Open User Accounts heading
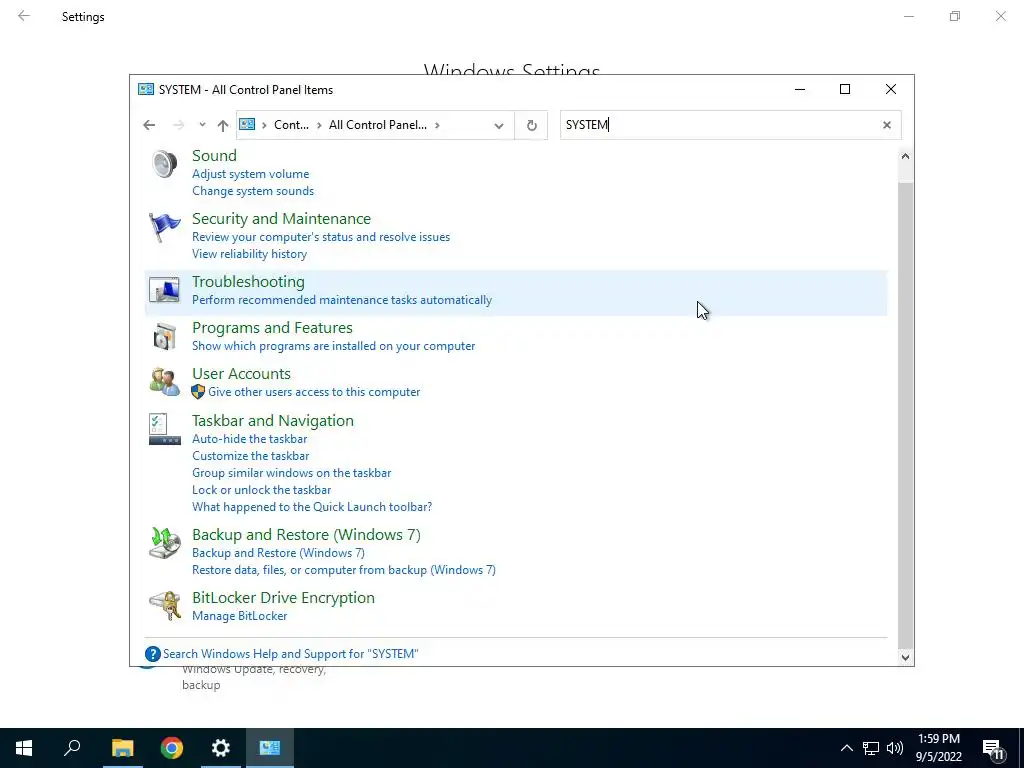The width and height of the screenshot is (1024, 768). [242, 374]
